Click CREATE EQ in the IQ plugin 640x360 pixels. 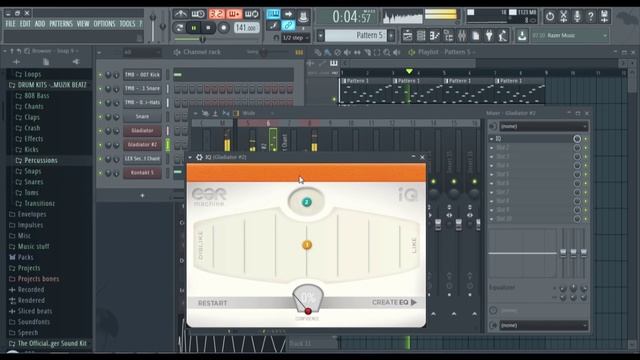click(x=394, y=302)
